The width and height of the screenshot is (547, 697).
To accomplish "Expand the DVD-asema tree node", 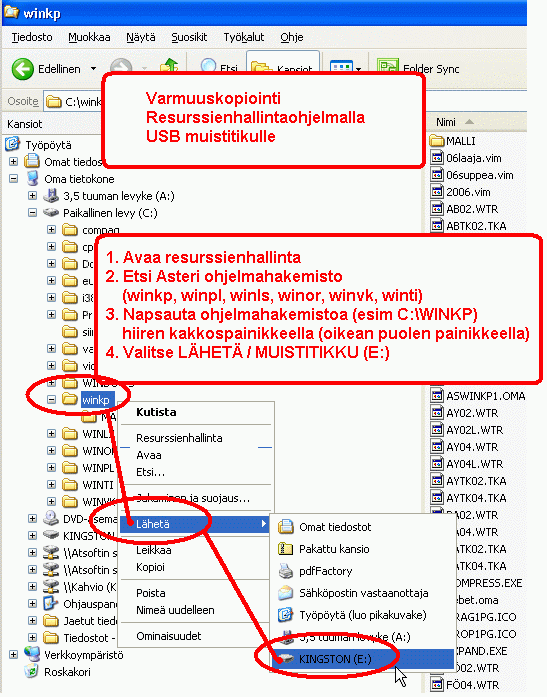I will coord(32,518).
